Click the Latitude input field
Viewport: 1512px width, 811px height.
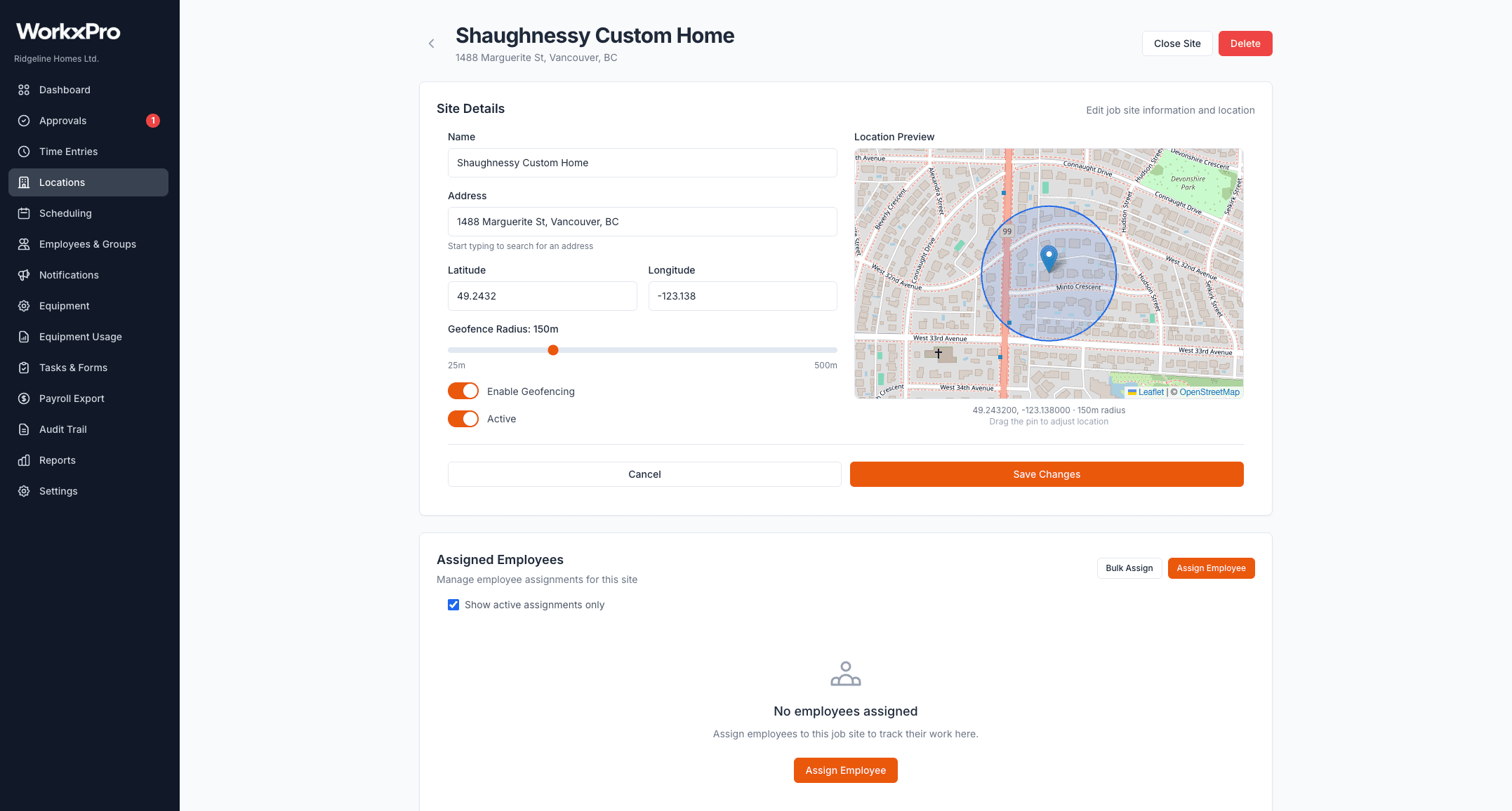(542, 296)
